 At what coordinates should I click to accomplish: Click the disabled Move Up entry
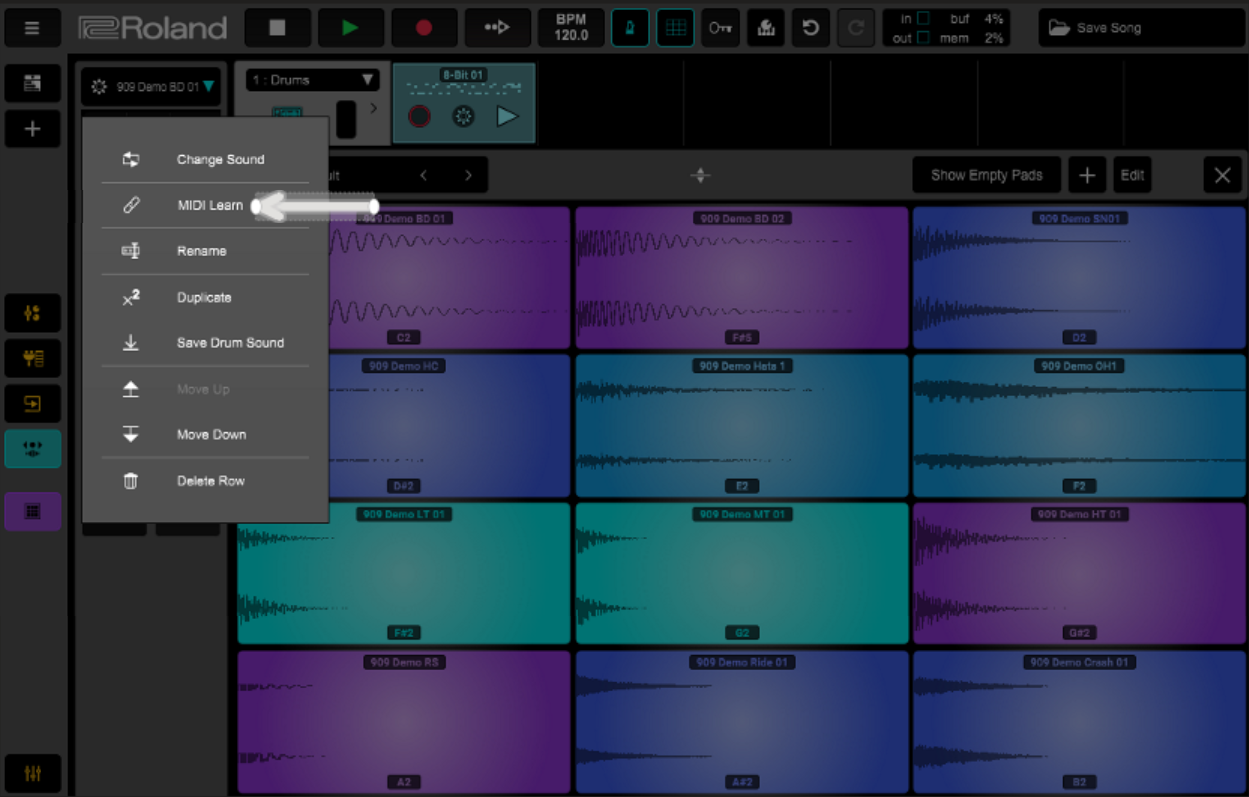click(205, 389)
